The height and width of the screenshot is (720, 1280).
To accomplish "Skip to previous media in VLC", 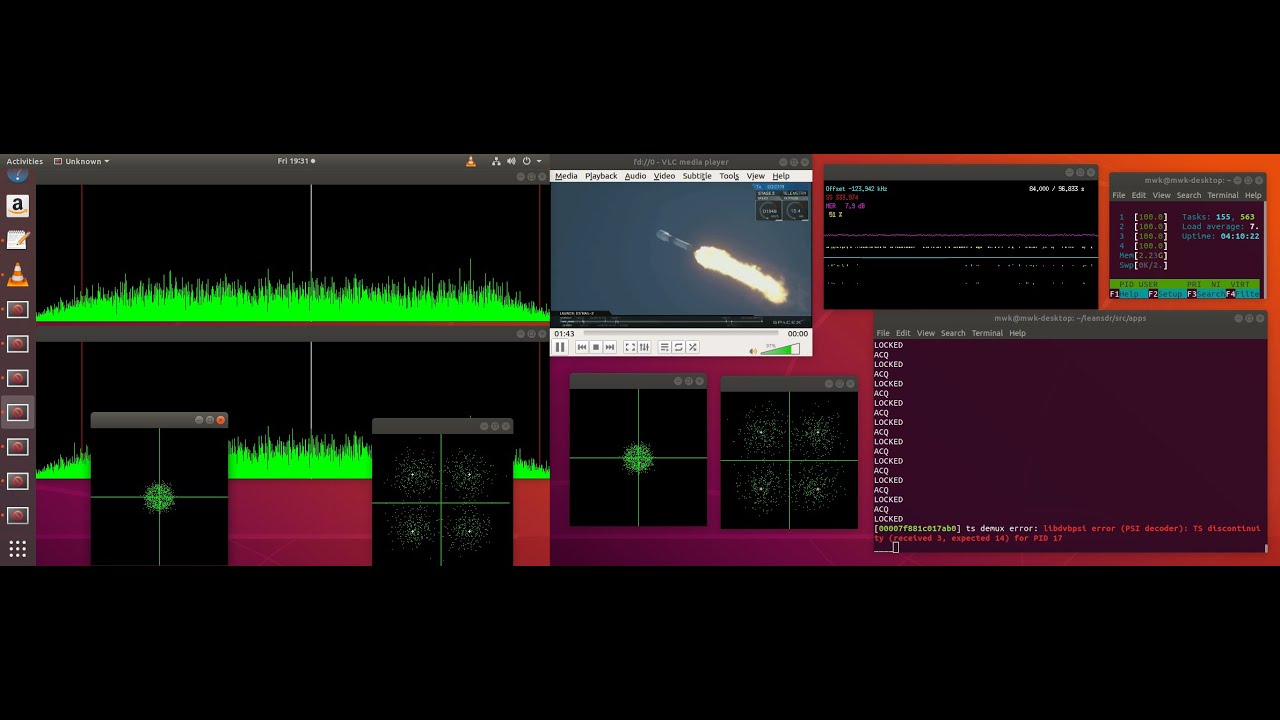I will pyautogui.click(x=582, y=347).
